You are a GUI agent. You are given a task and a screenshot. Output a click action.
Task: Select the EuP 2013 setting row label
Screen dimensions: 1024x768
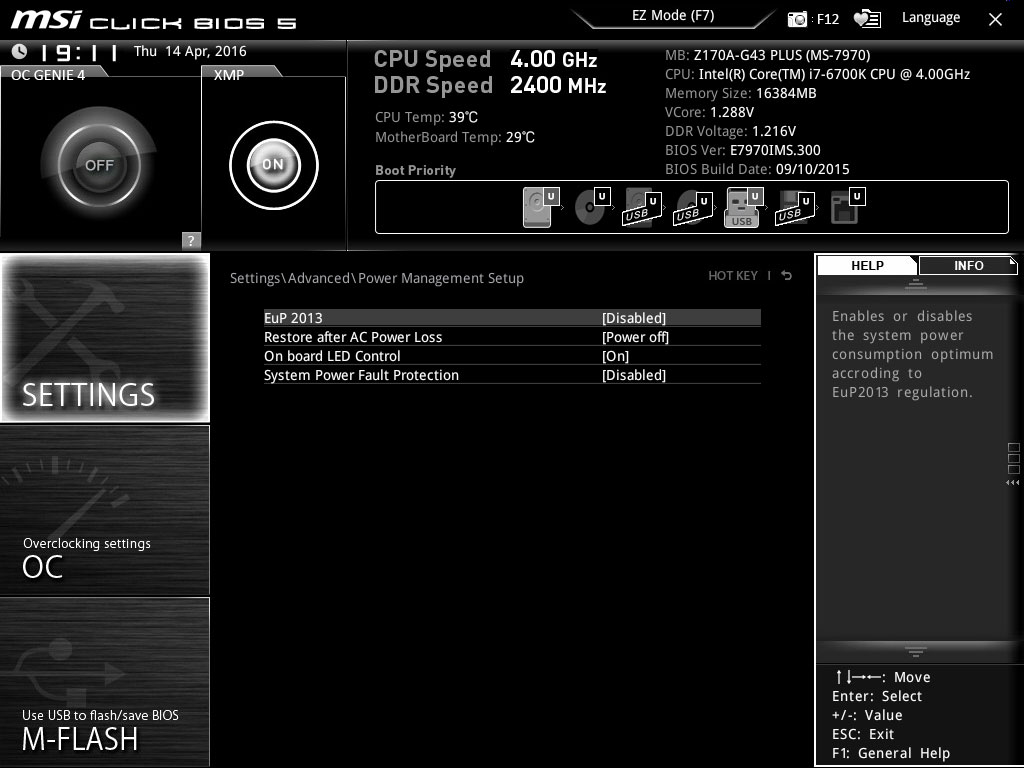pyautogui.click(x=293, y=318)
